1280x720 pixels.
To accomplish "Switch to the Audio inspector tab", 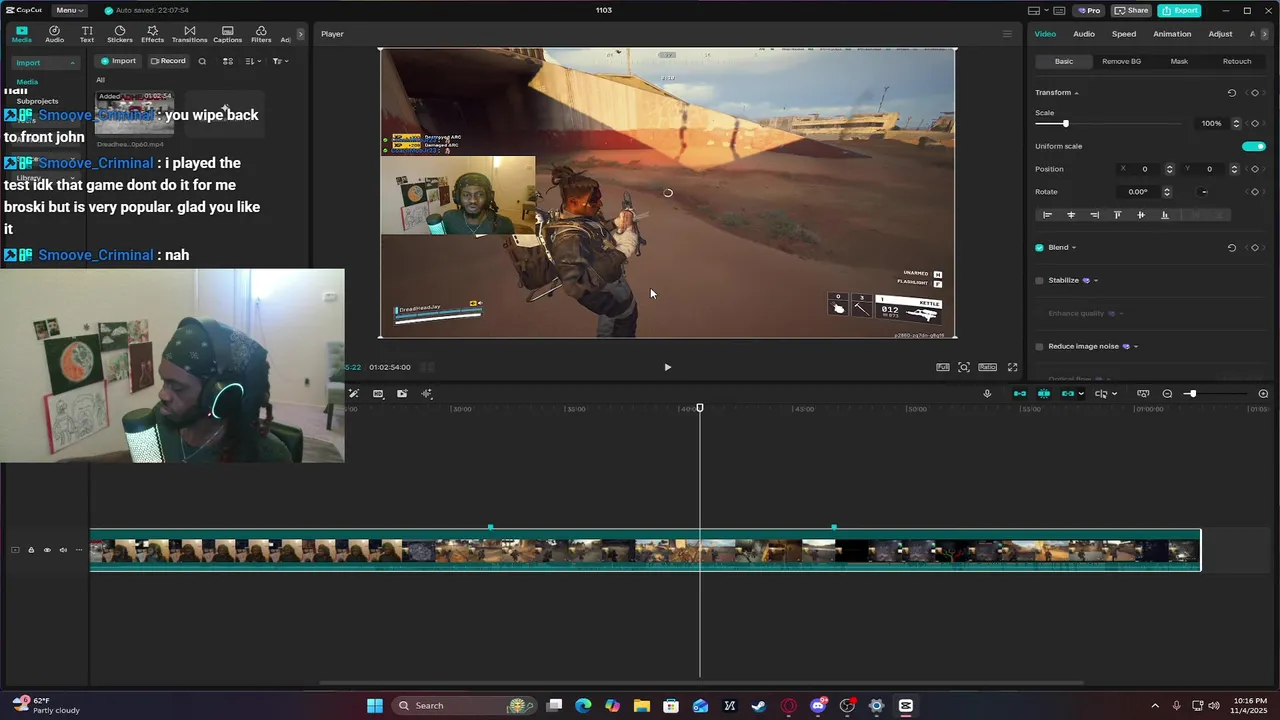I will (x=1084, y=34).
